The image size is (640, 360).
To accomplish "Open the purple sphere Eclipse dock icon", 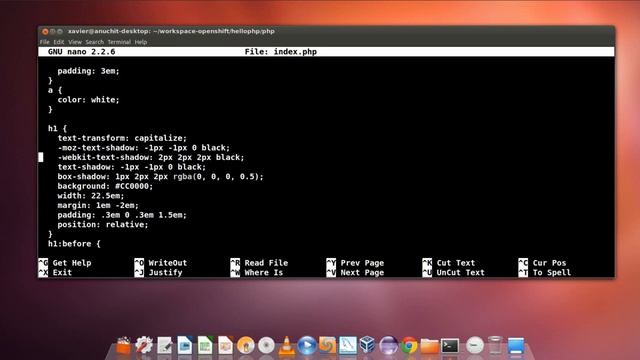I will [388, 345].
